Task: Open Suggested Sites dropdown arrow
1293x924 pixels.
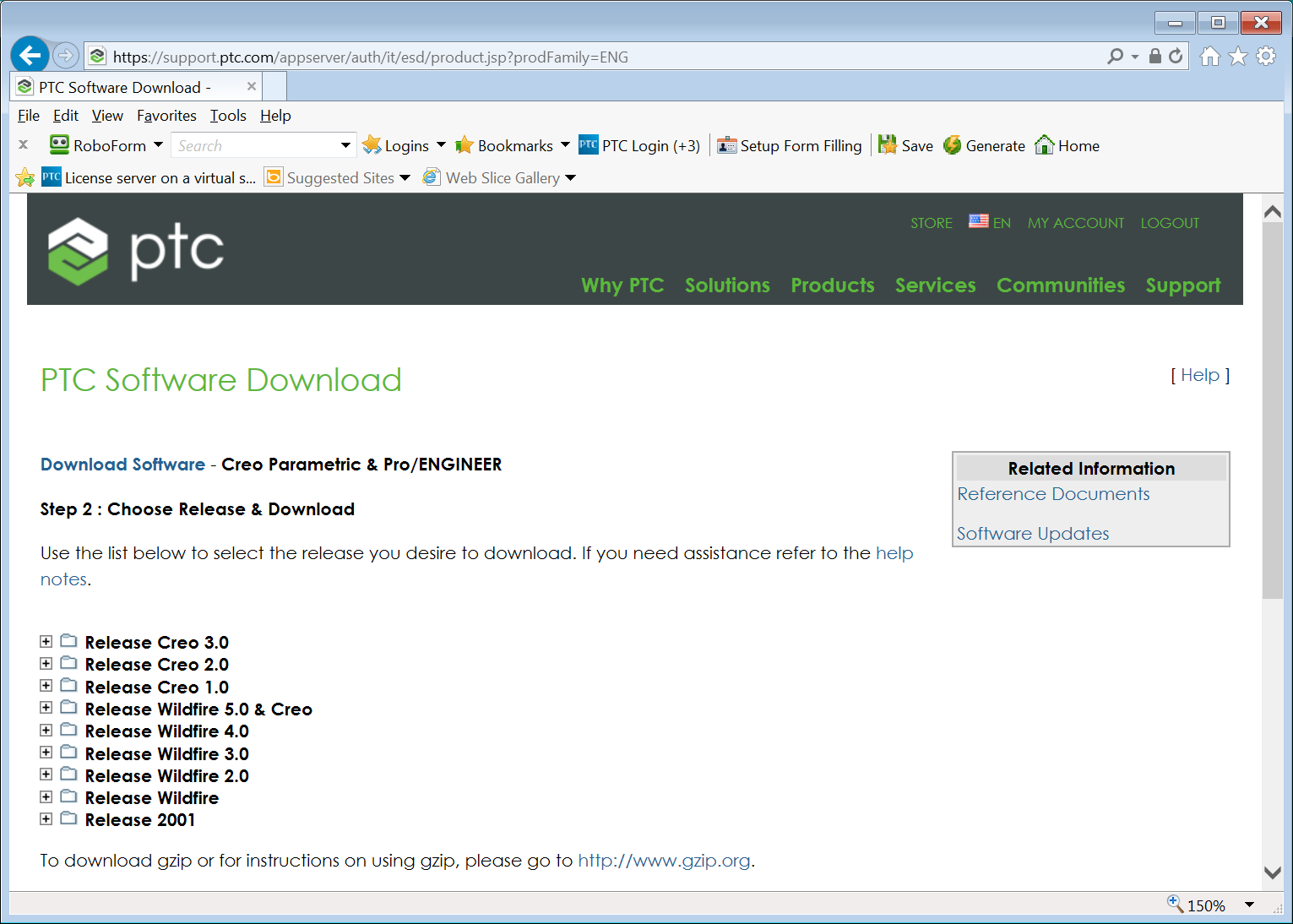Action: (405, 177)
